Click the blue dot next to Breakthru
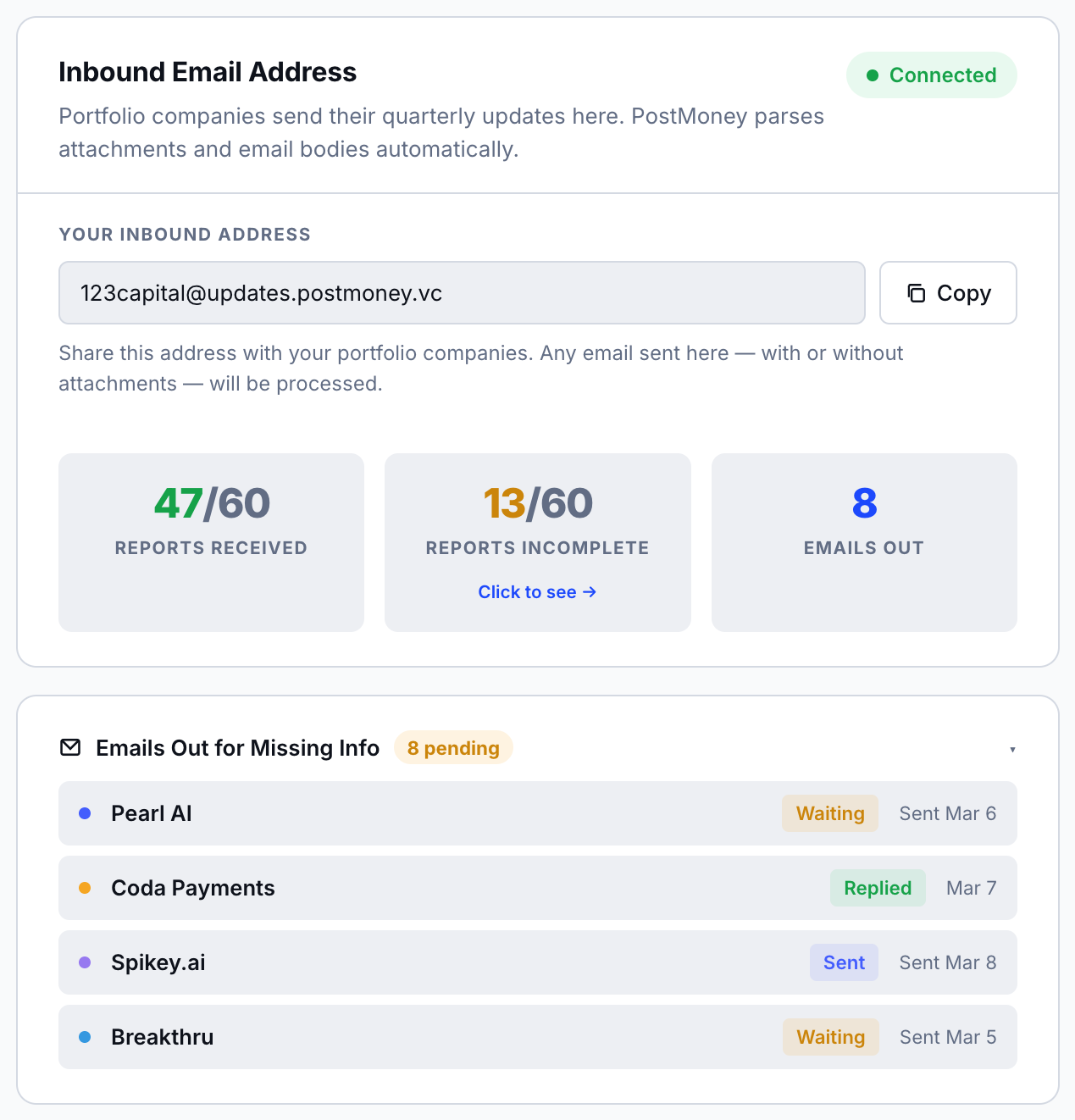Image resolution: width=1075 pixels, height=1120 pixels. (84, 1036)
